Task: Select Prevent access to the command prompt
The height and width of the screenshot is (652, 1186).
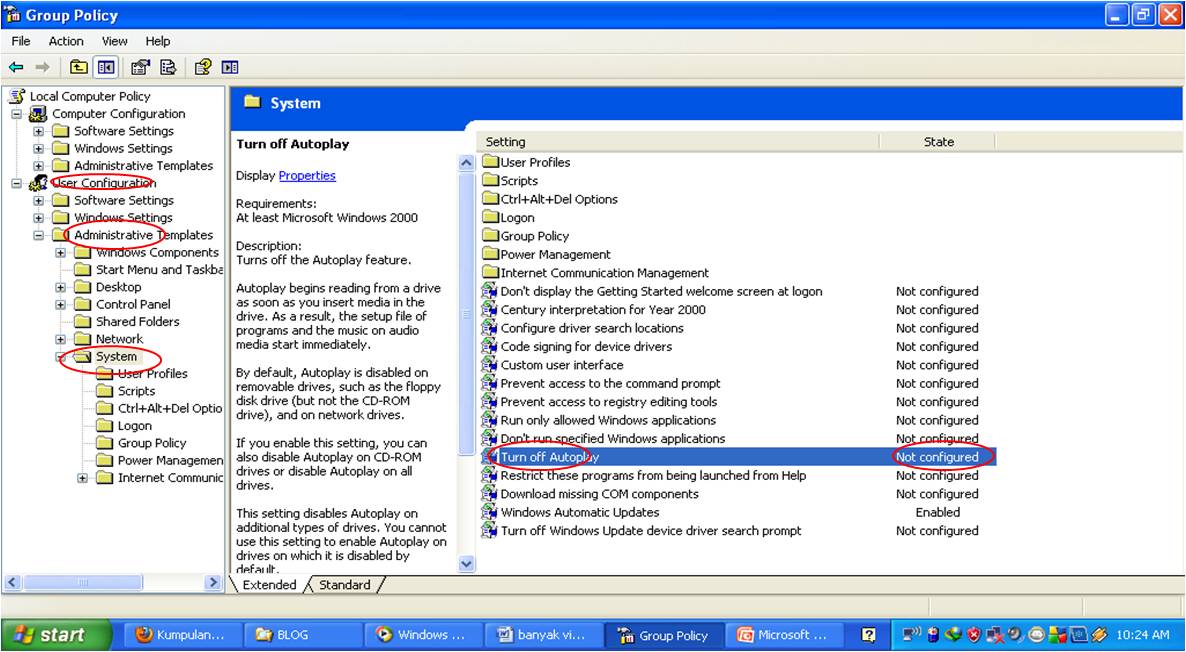Action: (x=610, y=383)
